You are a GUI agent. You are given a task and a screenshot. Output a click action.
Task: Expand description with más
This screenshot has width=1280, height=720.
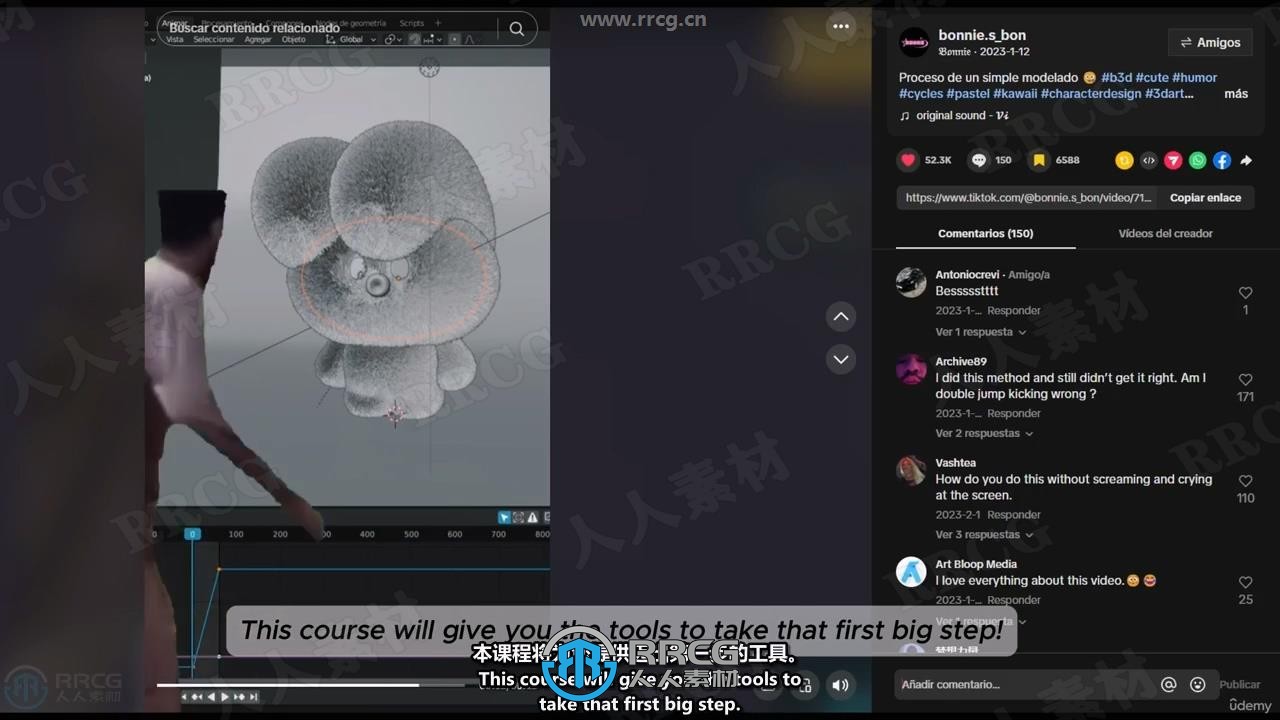(1236, 94)
